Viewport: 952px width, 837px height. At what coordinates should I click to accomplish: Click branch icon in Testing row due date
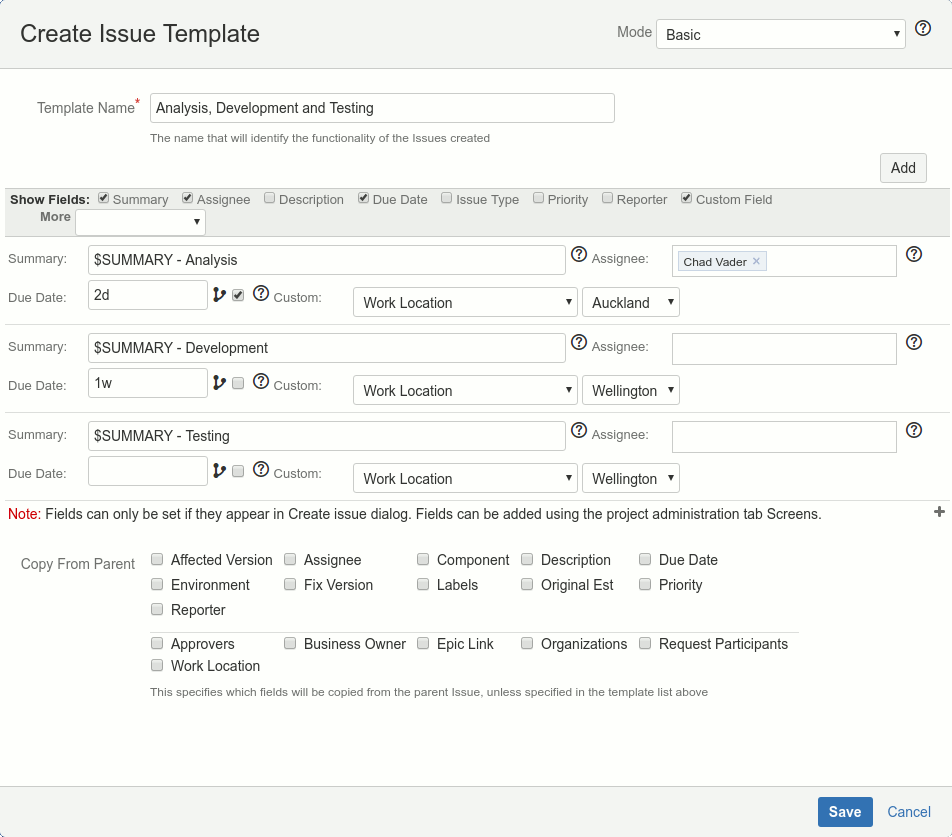219,471
